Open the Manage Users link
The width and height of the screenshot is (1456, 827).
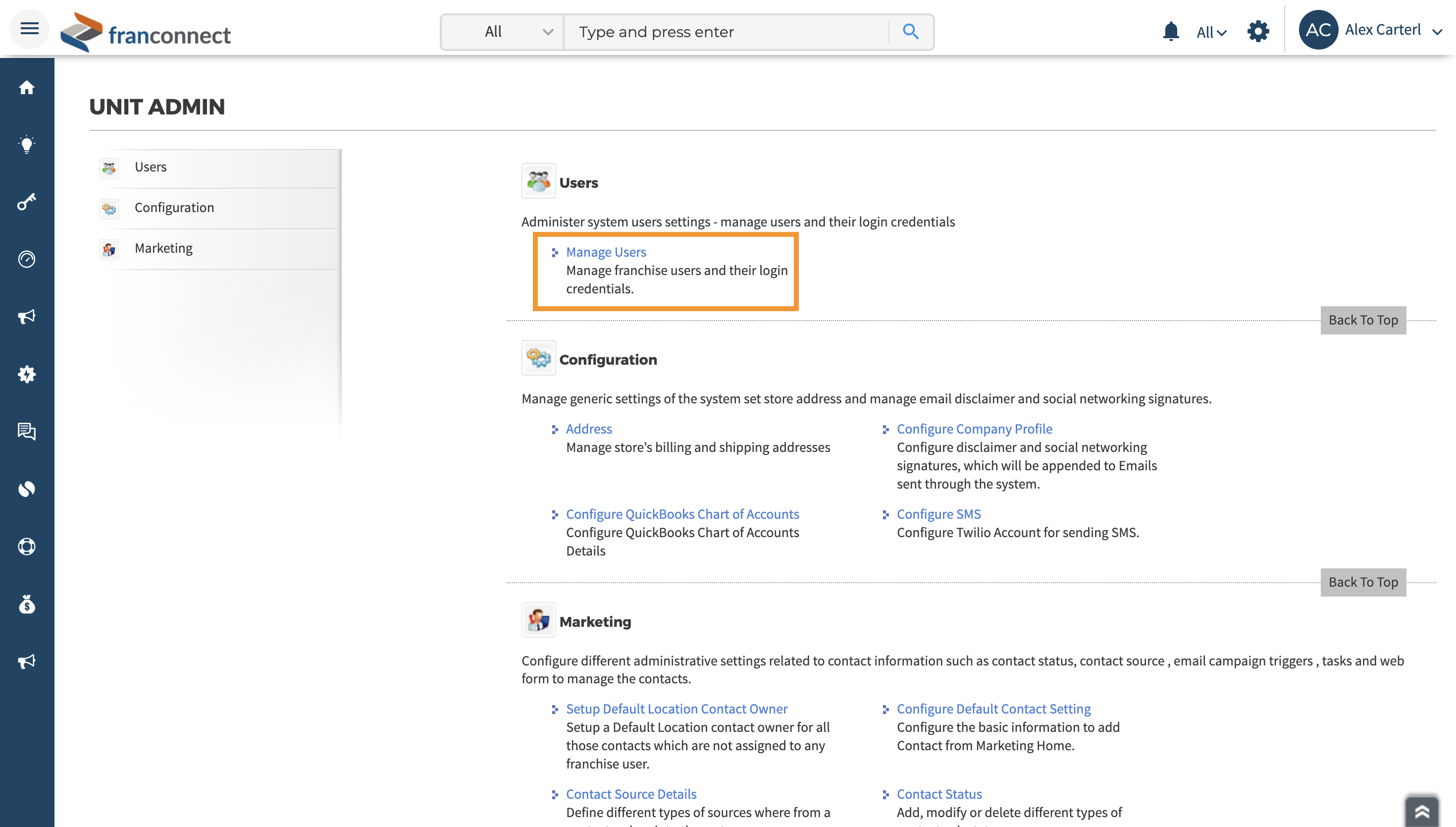[x=606, y=252]
